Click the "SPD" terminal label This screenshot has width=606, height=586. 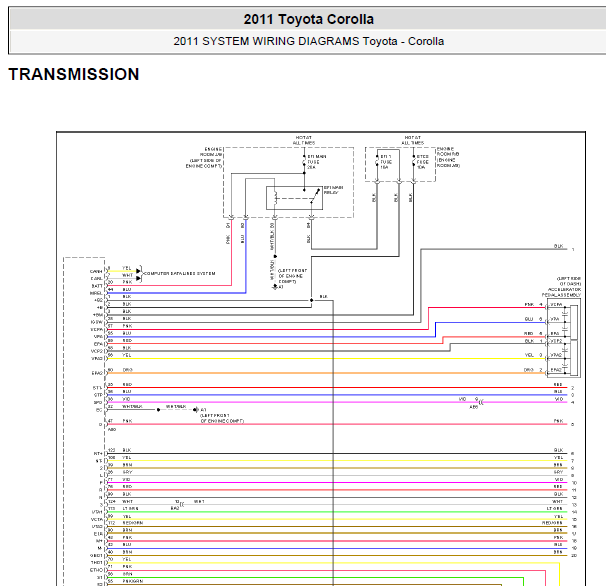[98, 402]
